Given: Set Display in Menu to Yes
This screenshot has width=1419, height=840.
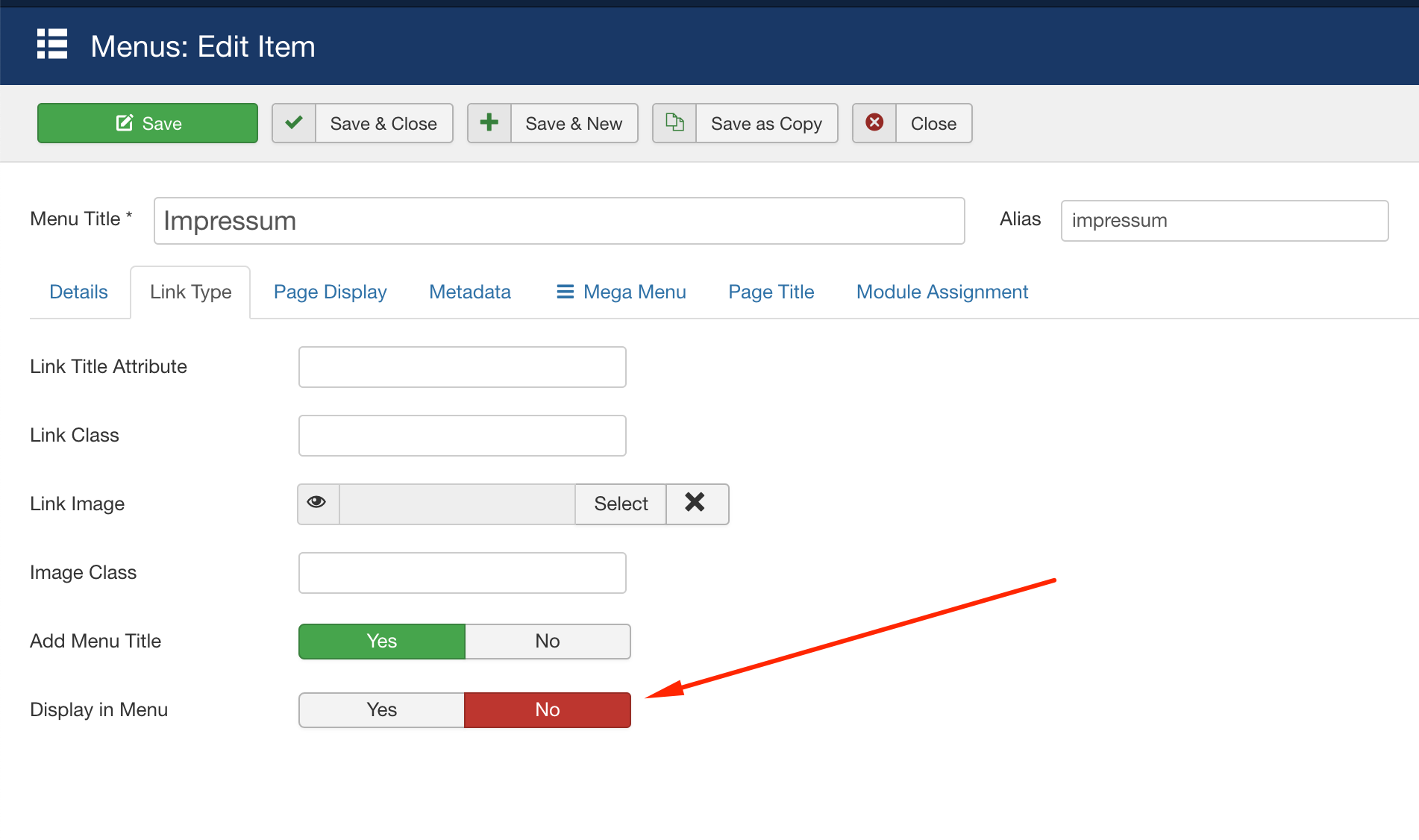Looking at the screenshot, I should click(x=381, y=710).
